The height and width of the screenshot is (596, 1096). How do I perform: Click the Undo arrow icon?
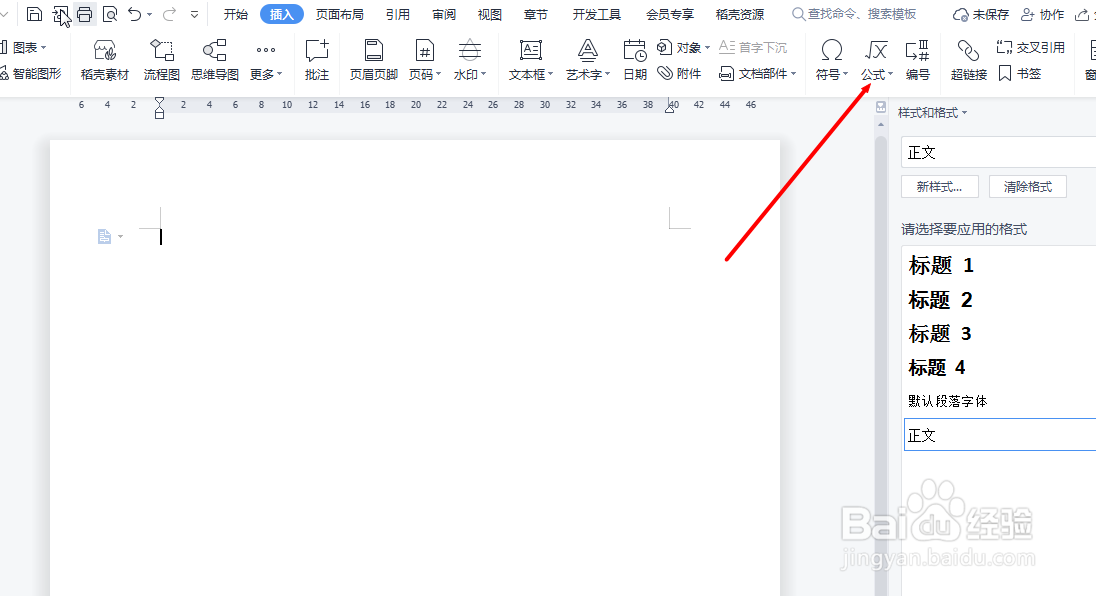point(135,14)
